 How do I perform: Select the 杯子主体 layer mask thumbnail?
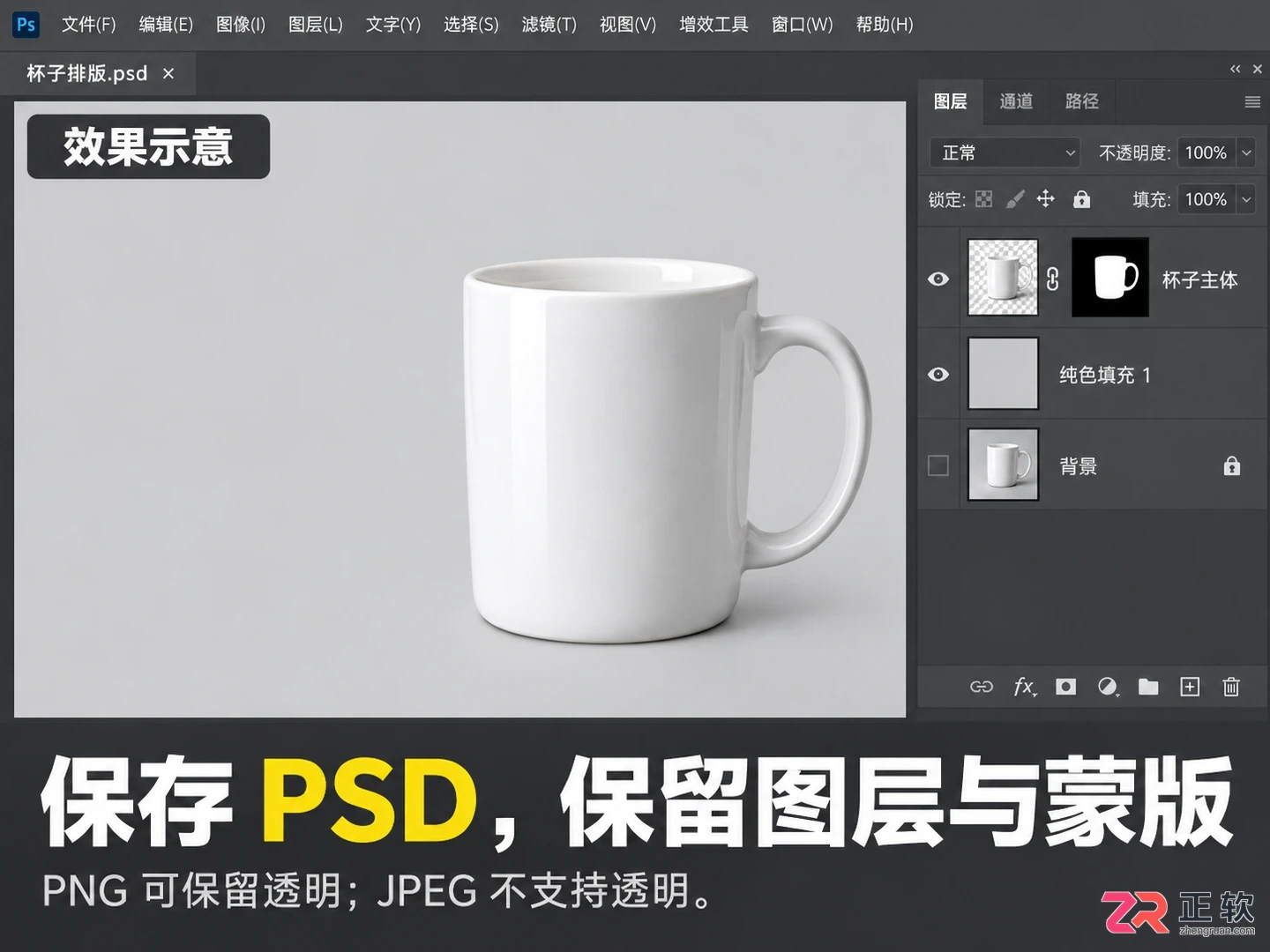pyautogui.click(x=1110, y=277)
